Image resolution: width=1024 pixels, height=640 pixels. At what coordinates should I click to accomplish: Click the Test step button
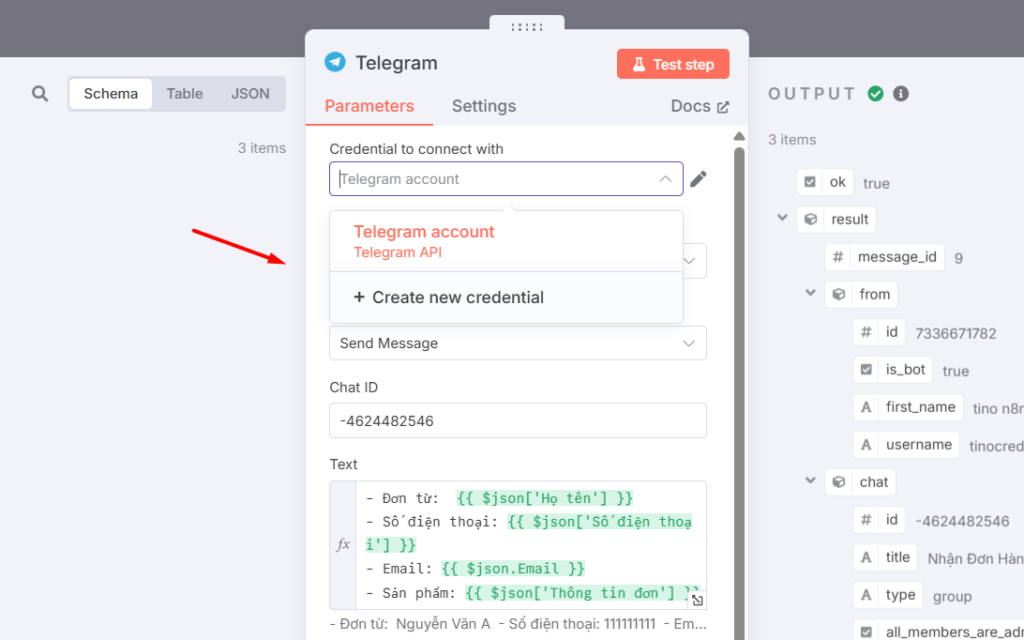[673, 63]
